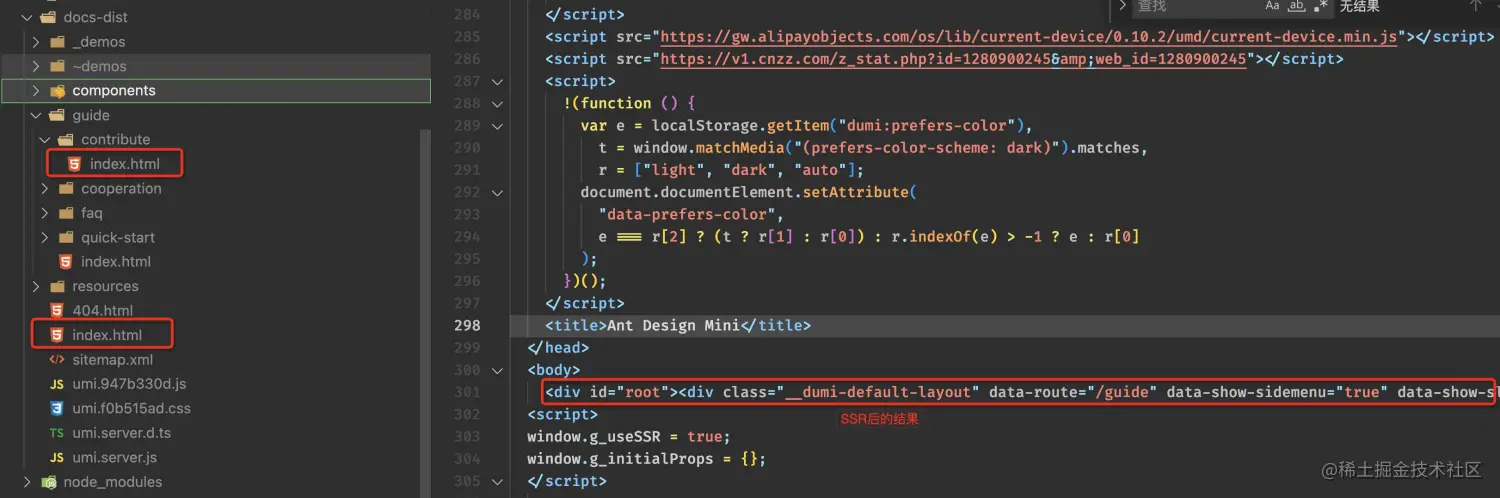Click the 'Ant Design Mini' title text

click(673, 325)
